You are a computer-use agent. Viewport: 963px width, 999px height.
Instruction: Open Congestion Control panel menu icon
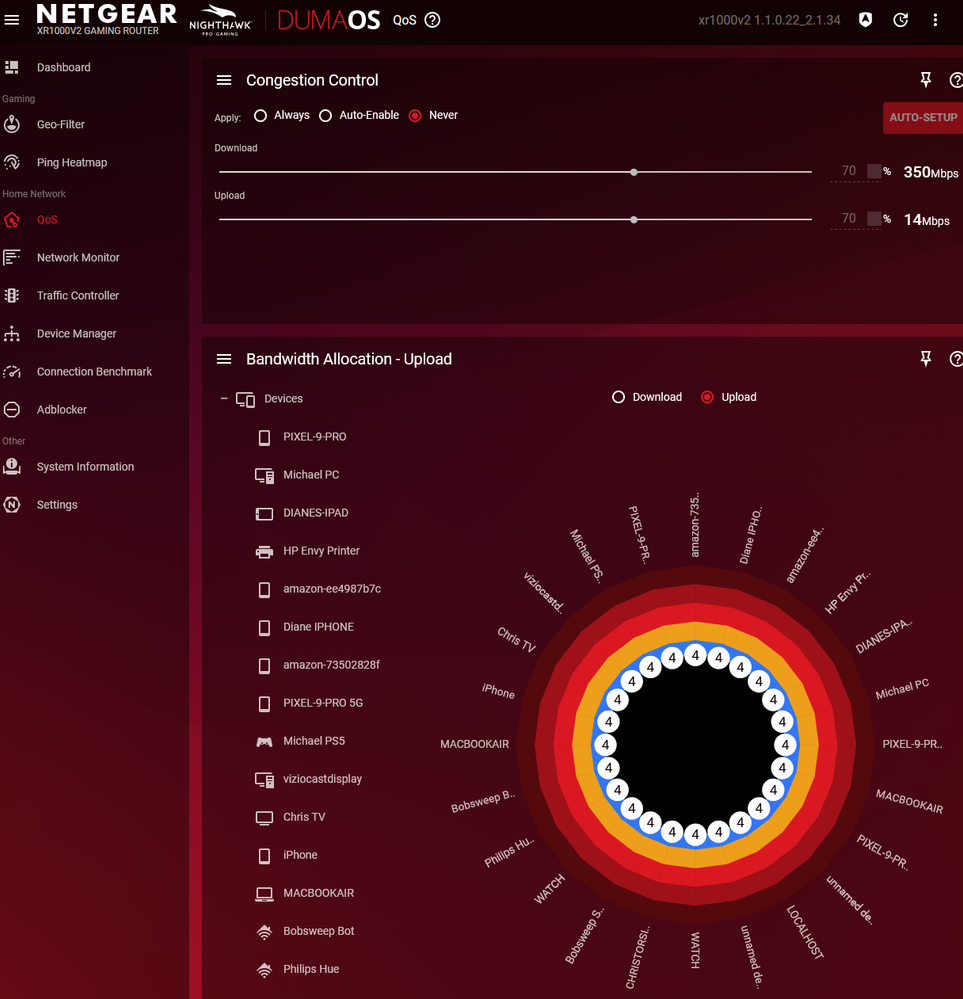[x=224, y=80]
